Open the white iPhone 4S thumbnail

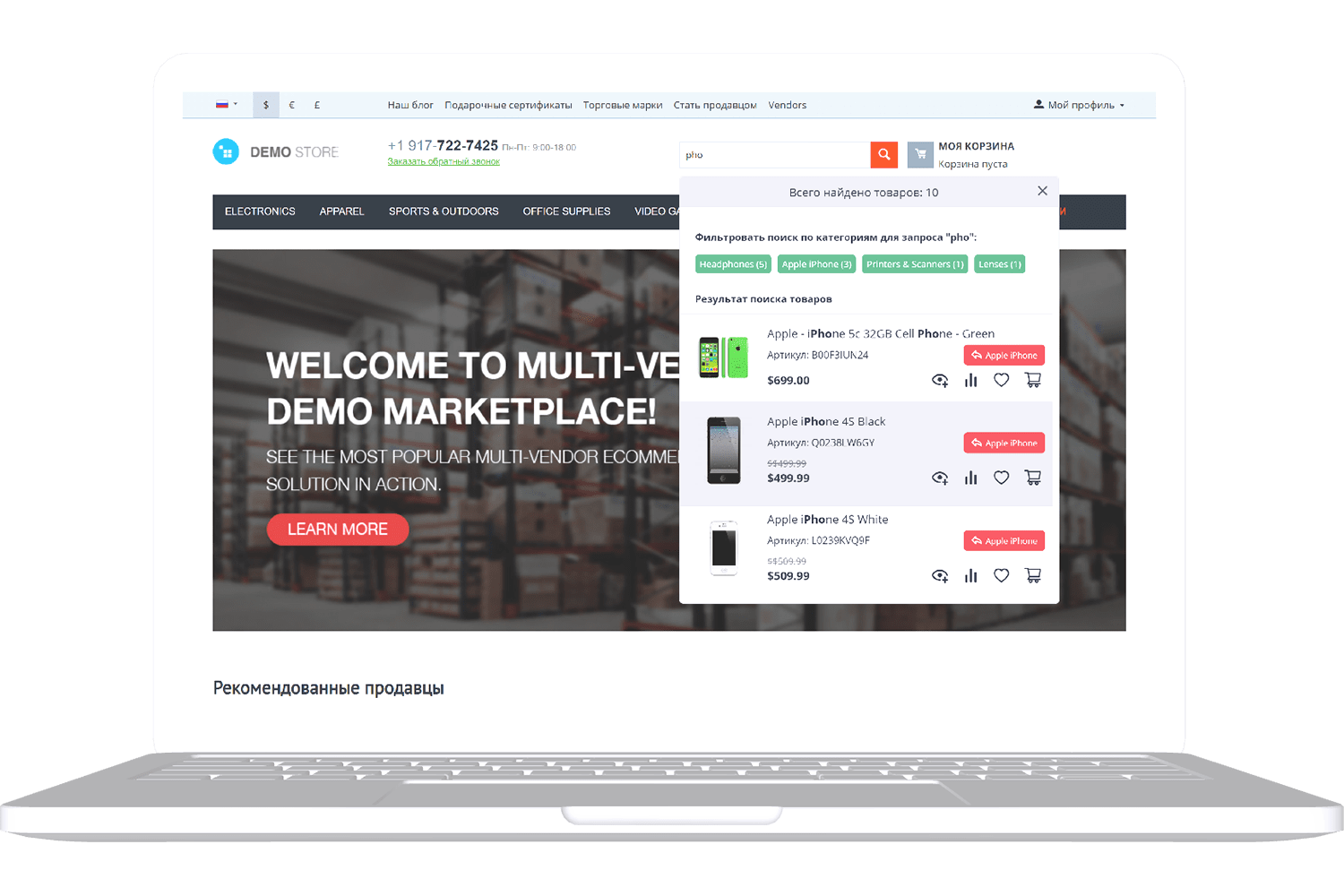pyautogui.click(x=724, y=547)
